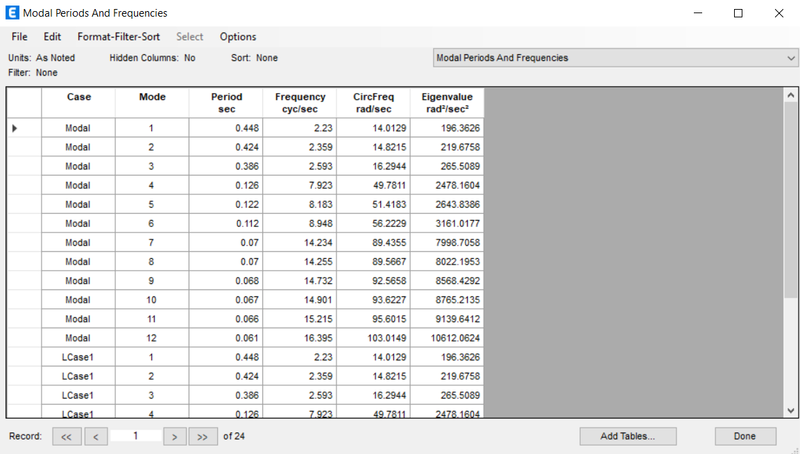Click the Add Tables button

tap(628, 436)
